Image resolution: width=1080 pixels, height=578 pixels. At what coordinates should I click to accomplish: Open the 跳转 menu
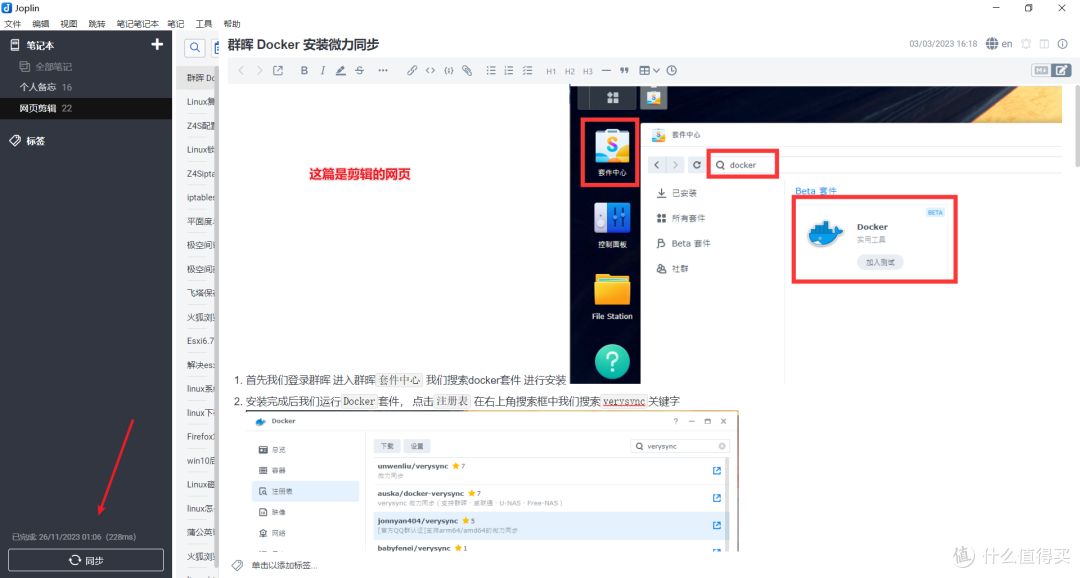tap(96, 23)
